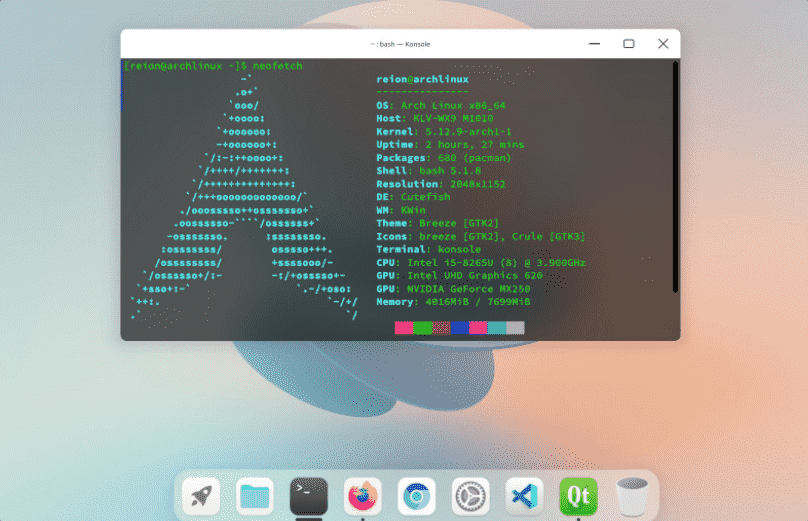Click the 'WM: KWin' line
Viewport: 808px width, 521px height.
[x=401, y=210]
